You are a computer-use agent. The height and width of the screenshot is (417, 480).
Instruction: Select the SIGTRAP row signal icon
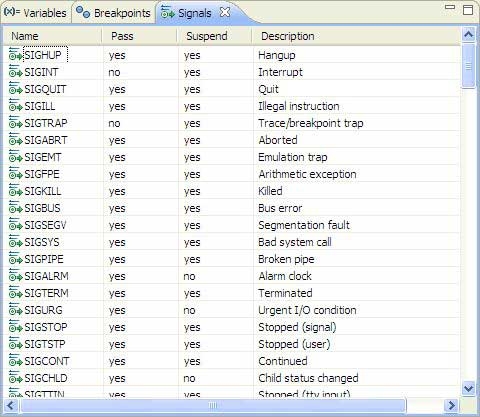(x=15, y=123)
